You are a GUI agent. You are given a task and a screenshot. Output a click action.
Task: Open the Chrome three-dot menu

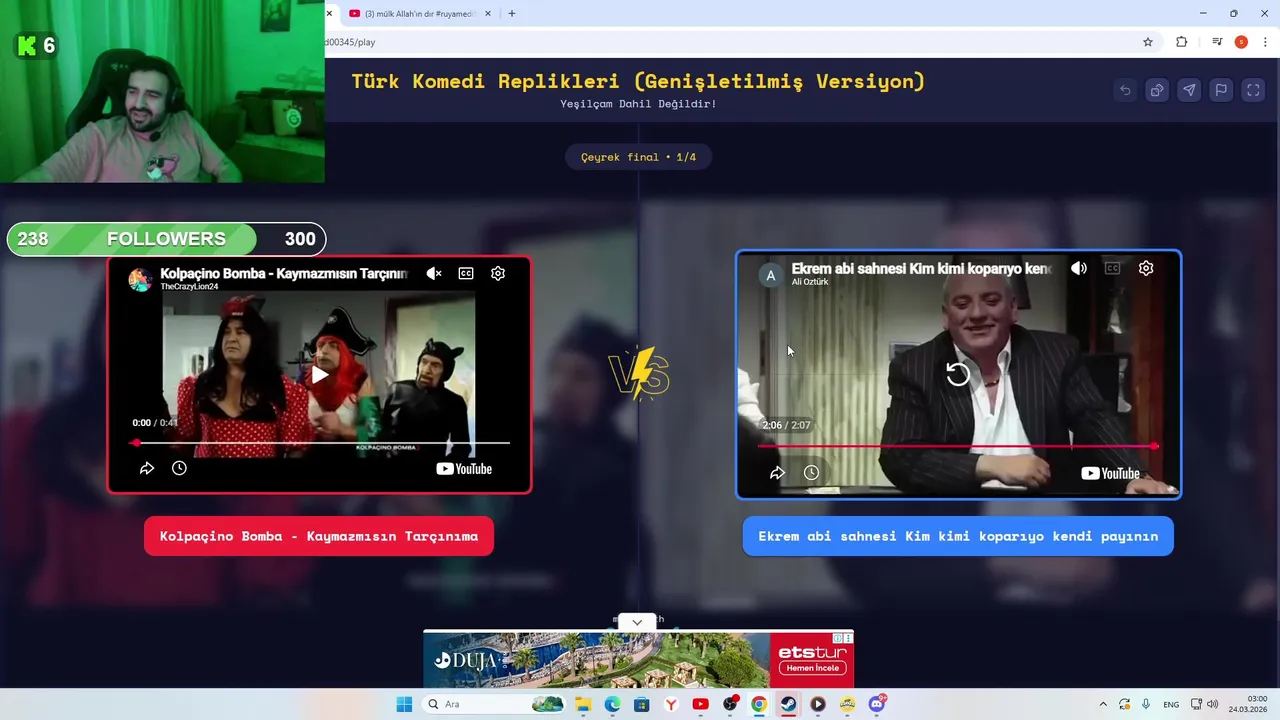pos(1265,42)
